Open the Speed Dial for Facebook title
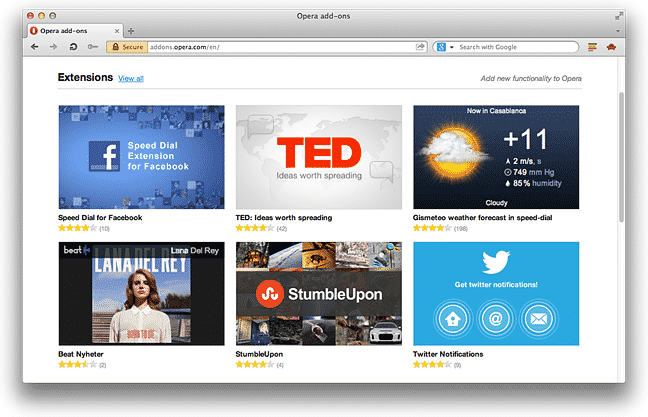This screenshot has width=648, height=417. coord(100,217)
